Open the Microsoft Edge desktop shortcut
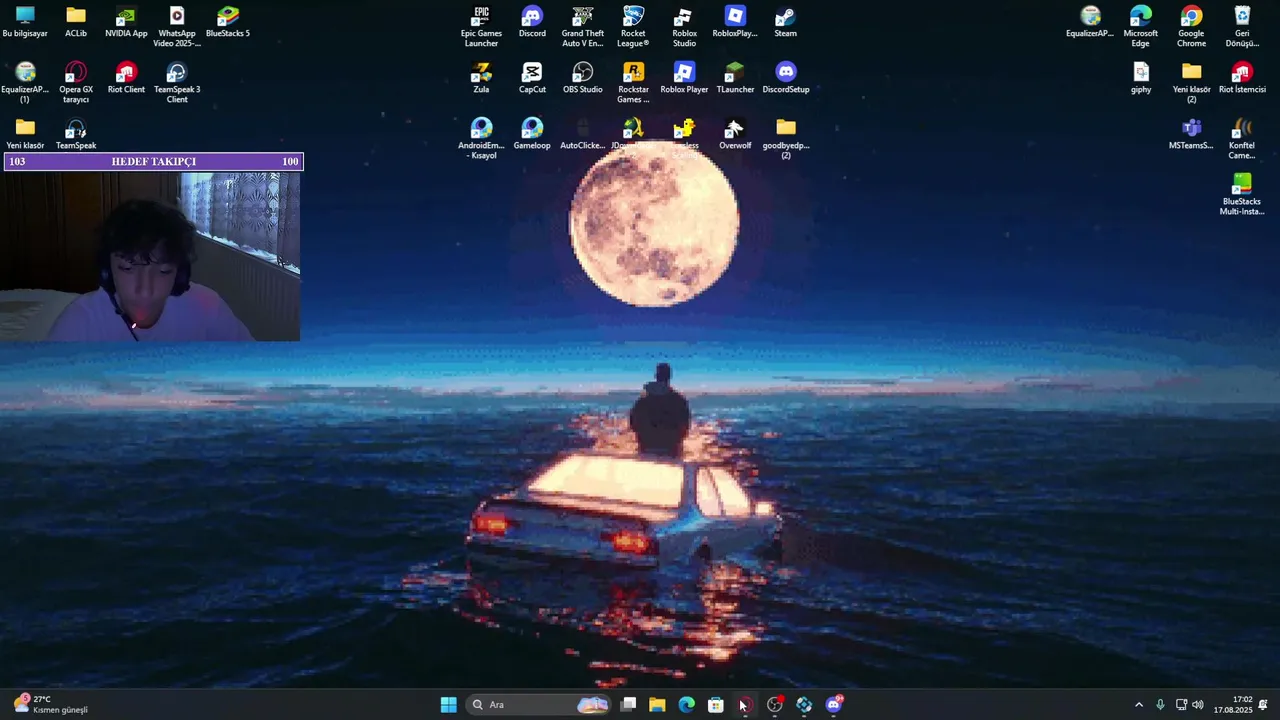The image size is (1280, 720). click(1141, 27)
